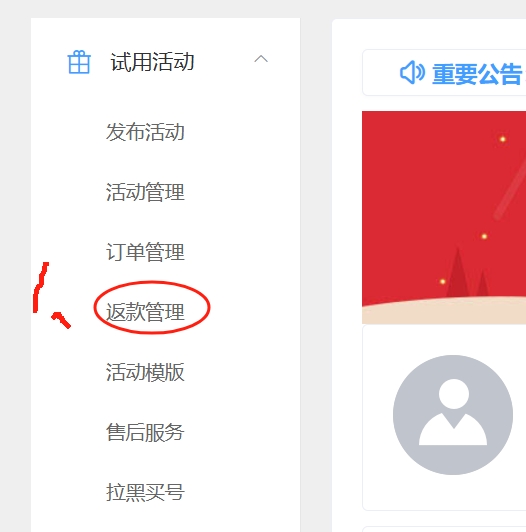Select the 拉黑买号 menu item

pyautogui.click(x=145, y=492)
